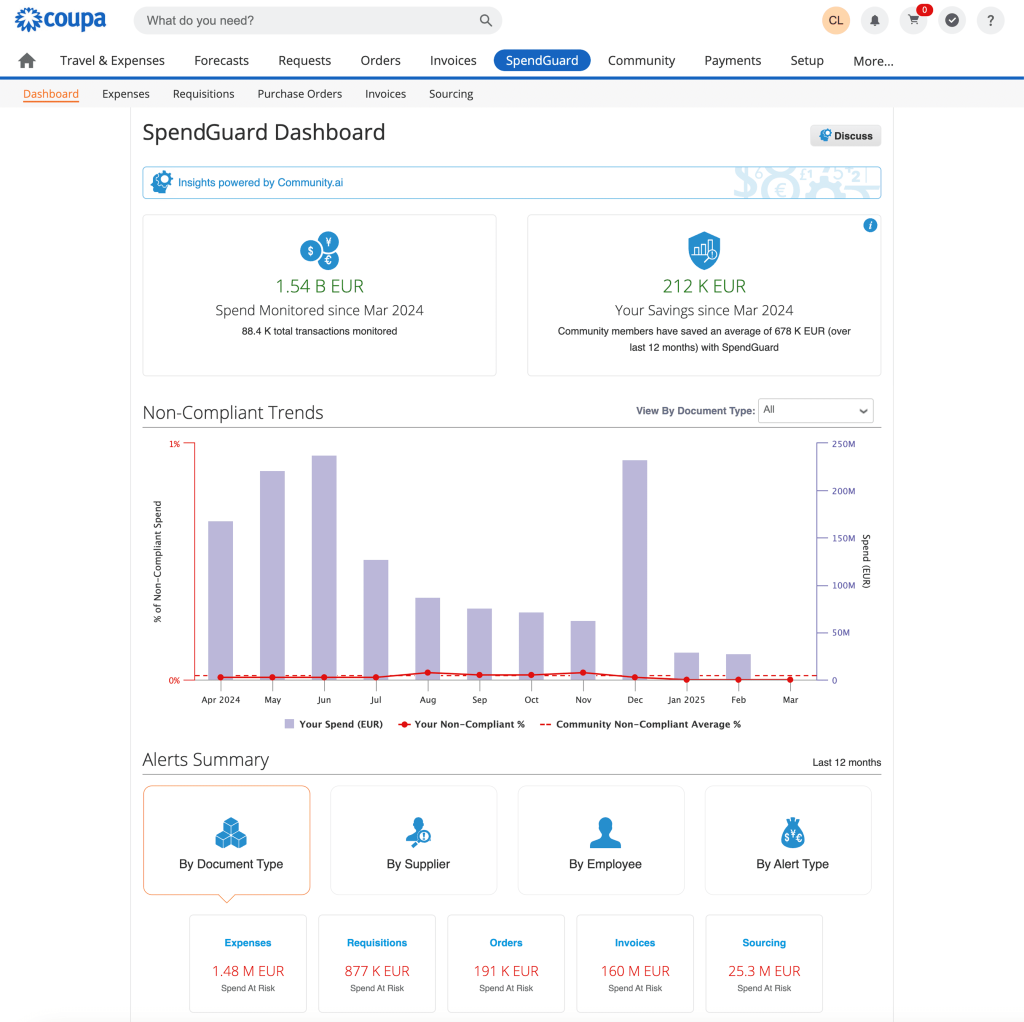Click the Discuss button
1024x1022 pixels.
[845, 136]
